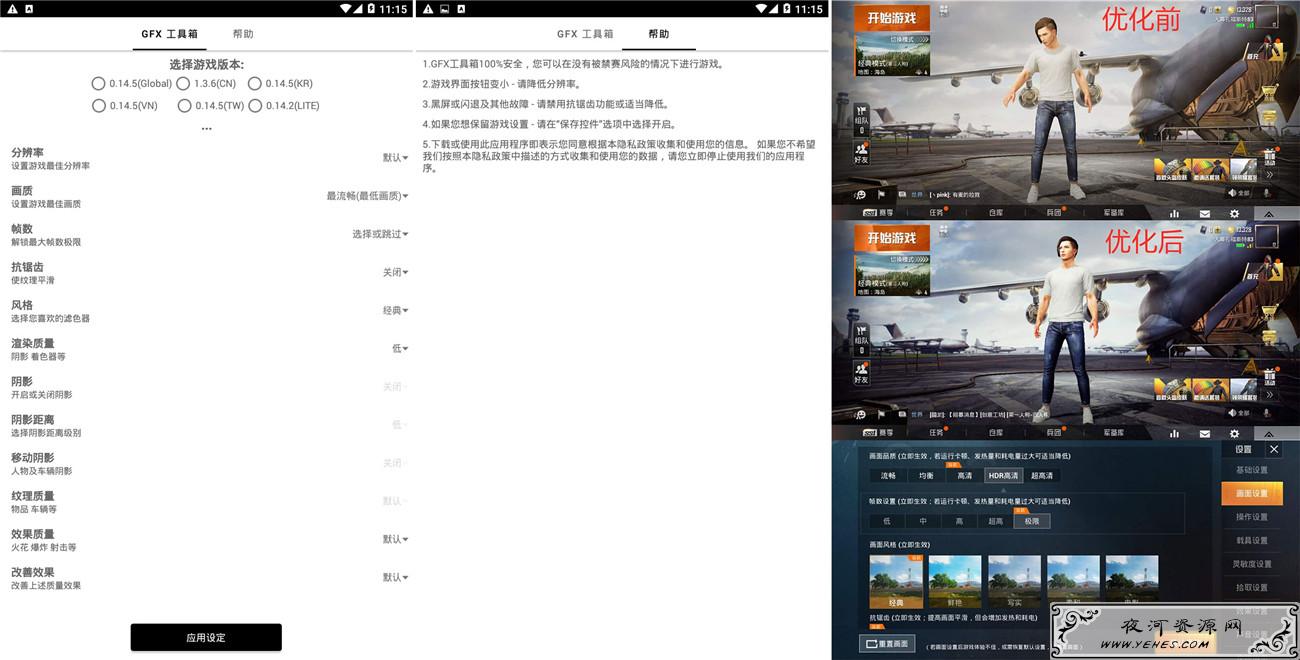Open statistics bar-chart icon in 优化后 game screen
Viewport: 1300px width, 660px height.
(x=1175, y=433)
